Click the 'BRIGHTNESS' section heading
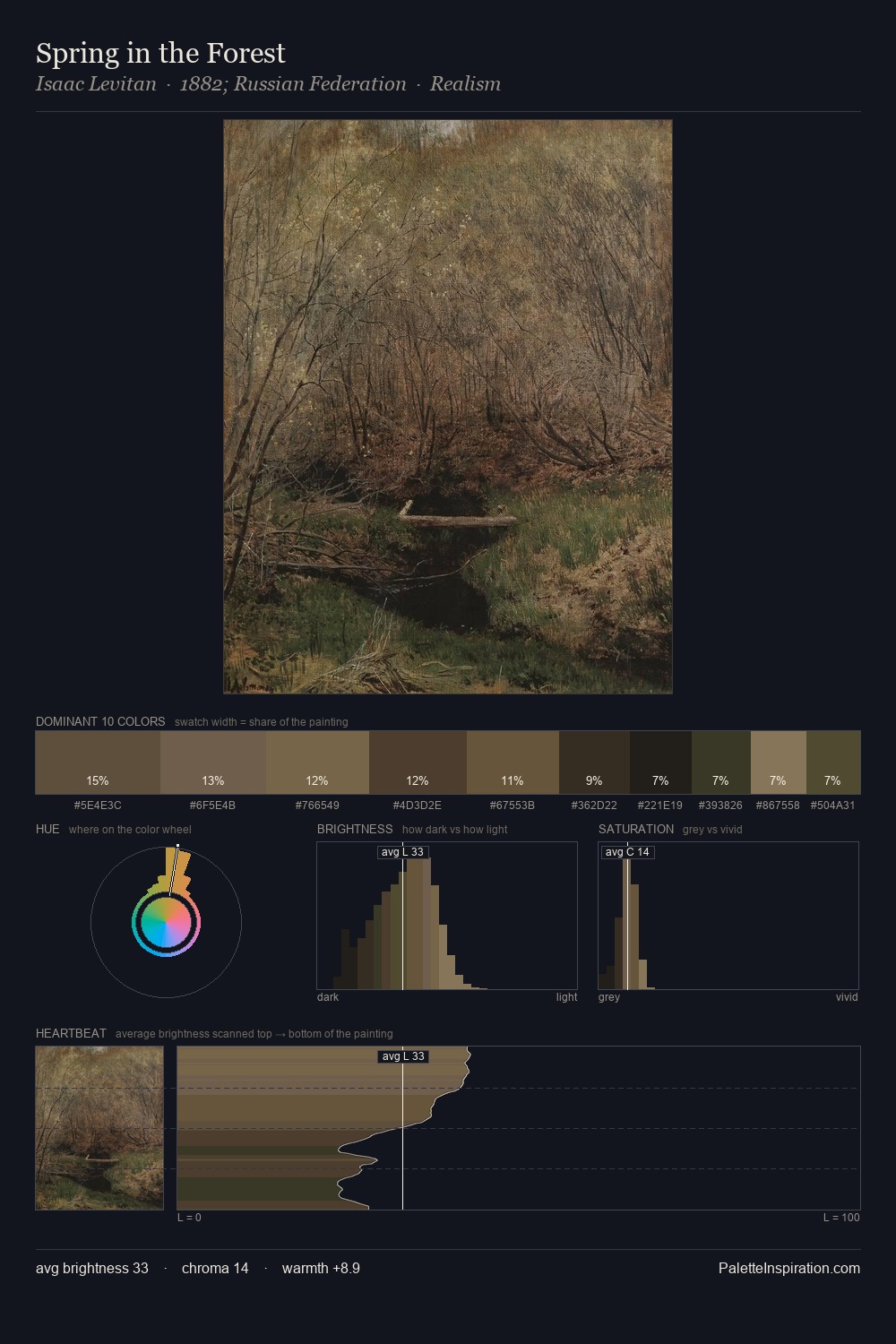Screen dimensions: 896x1344 355,829
